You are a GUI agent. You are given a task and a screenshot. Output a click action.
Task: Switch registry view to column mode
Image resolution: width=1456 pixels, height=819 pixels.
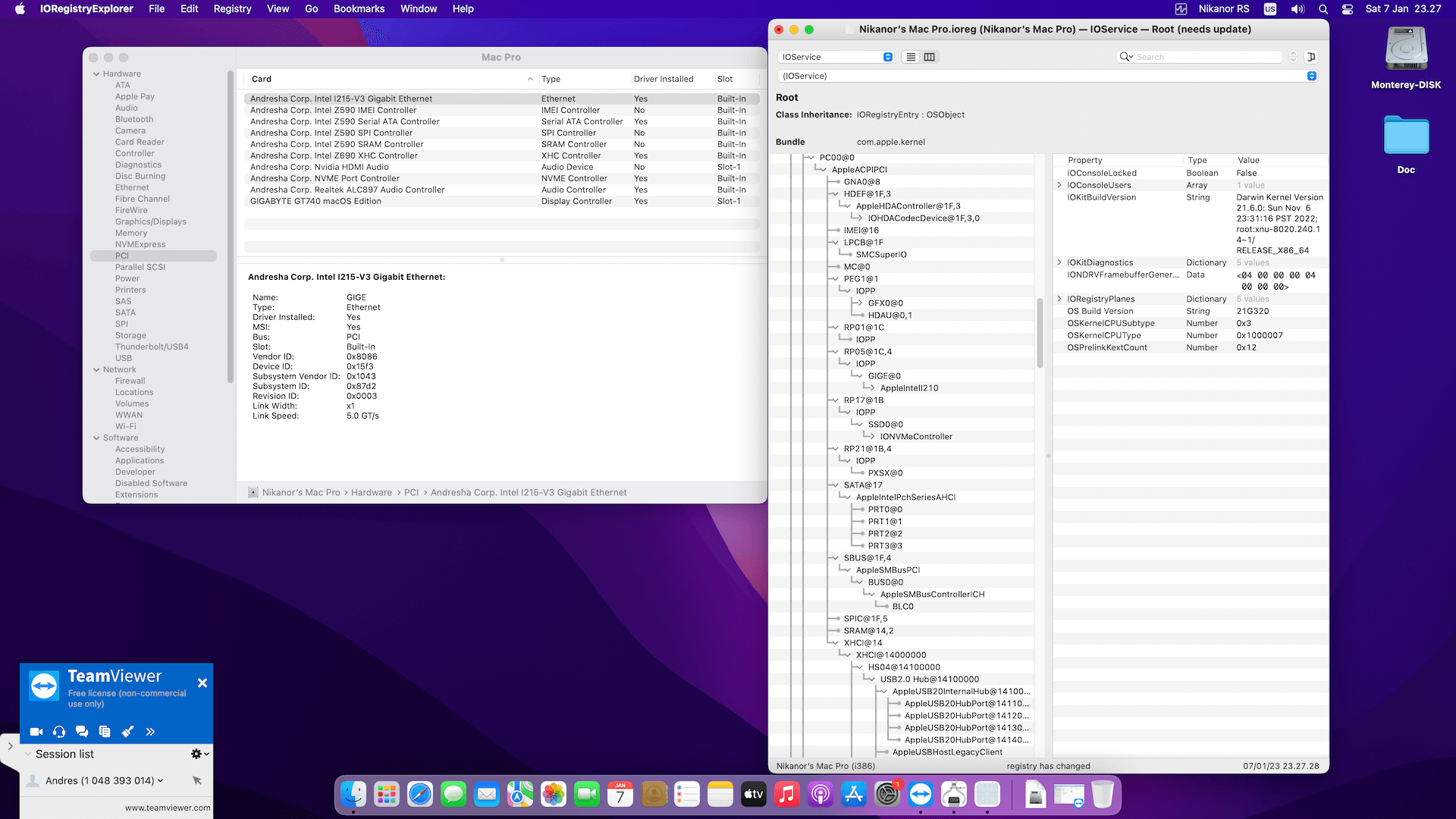click(929, 57)
